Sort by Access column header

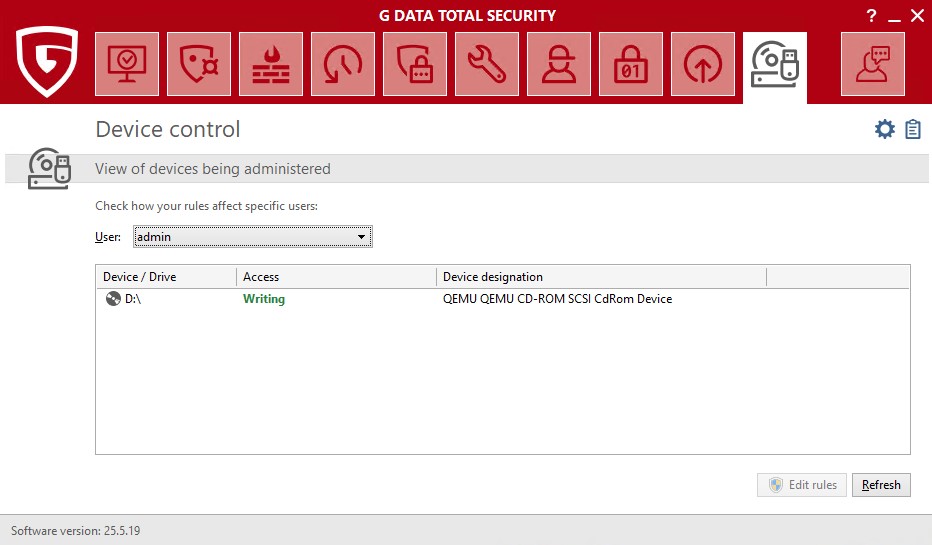(x=336, y=277)
